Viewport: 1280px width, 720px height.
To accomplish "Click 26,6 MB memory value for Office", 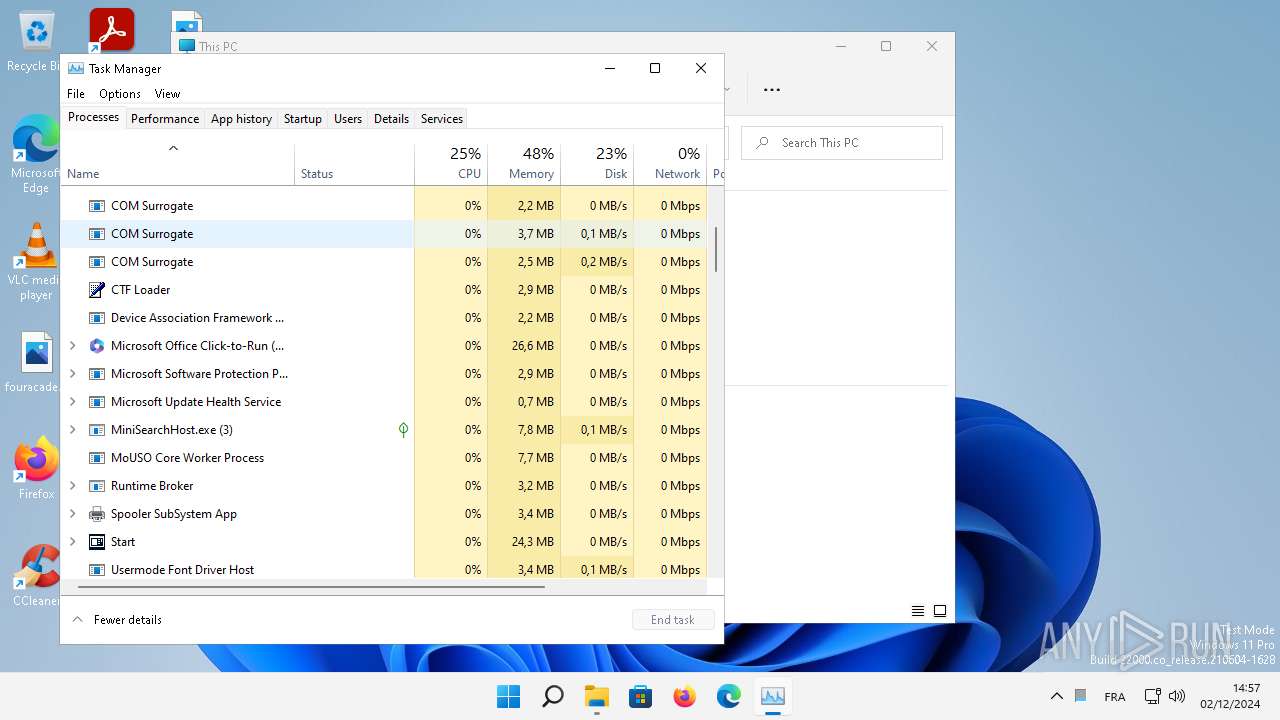I will click(533, 346).
